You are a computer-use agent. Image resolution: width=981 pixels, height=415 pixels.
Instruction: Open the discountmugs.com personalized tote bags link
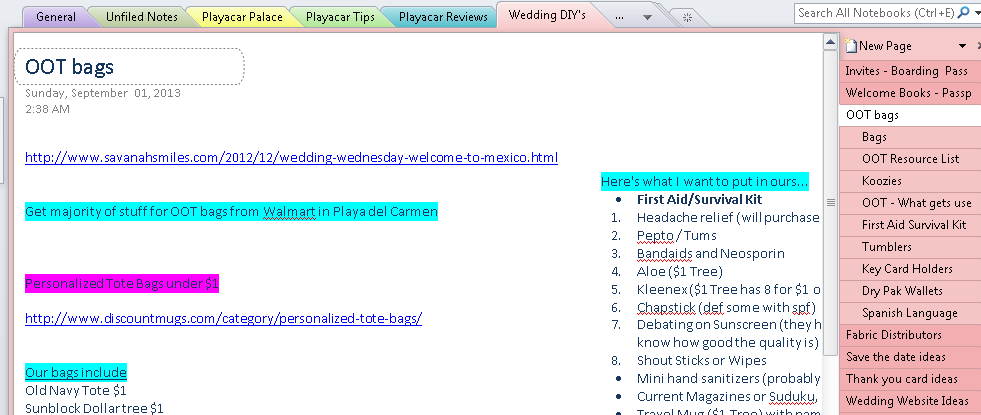(223, 319)
